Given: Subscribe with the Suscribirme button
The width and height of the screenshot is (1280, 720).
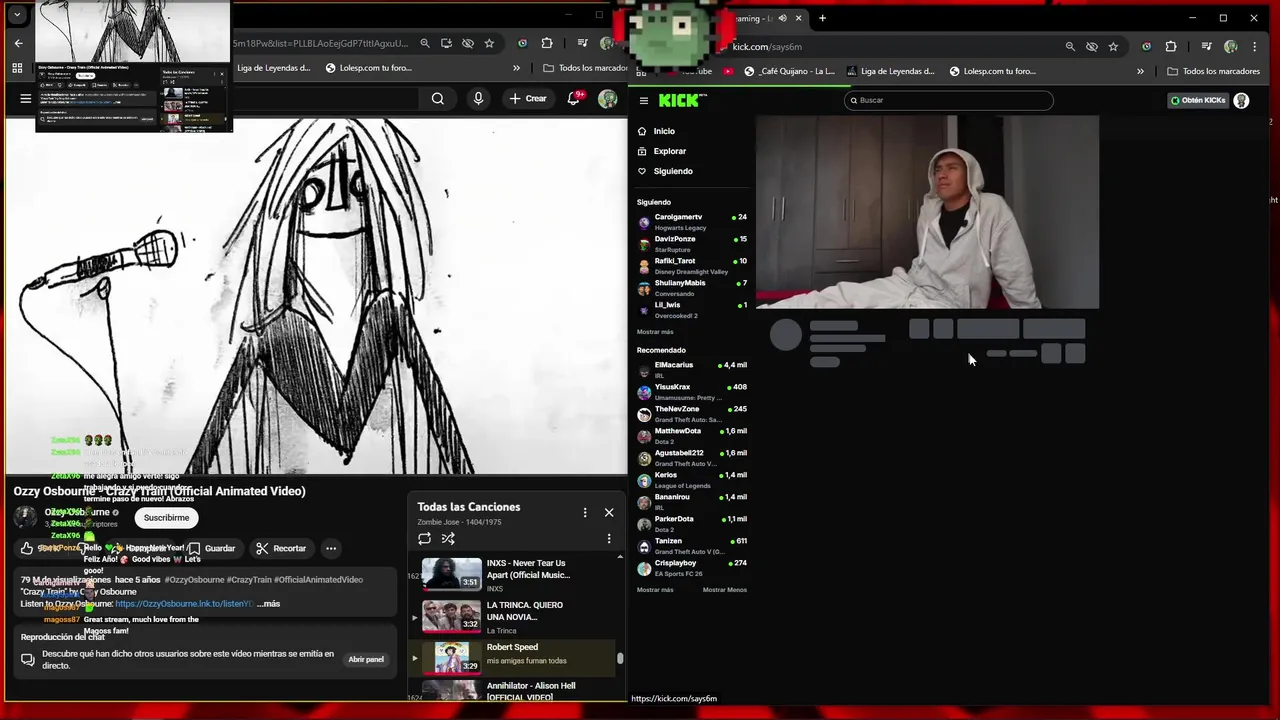Looking at the screenshot, I should click(166, 518).
